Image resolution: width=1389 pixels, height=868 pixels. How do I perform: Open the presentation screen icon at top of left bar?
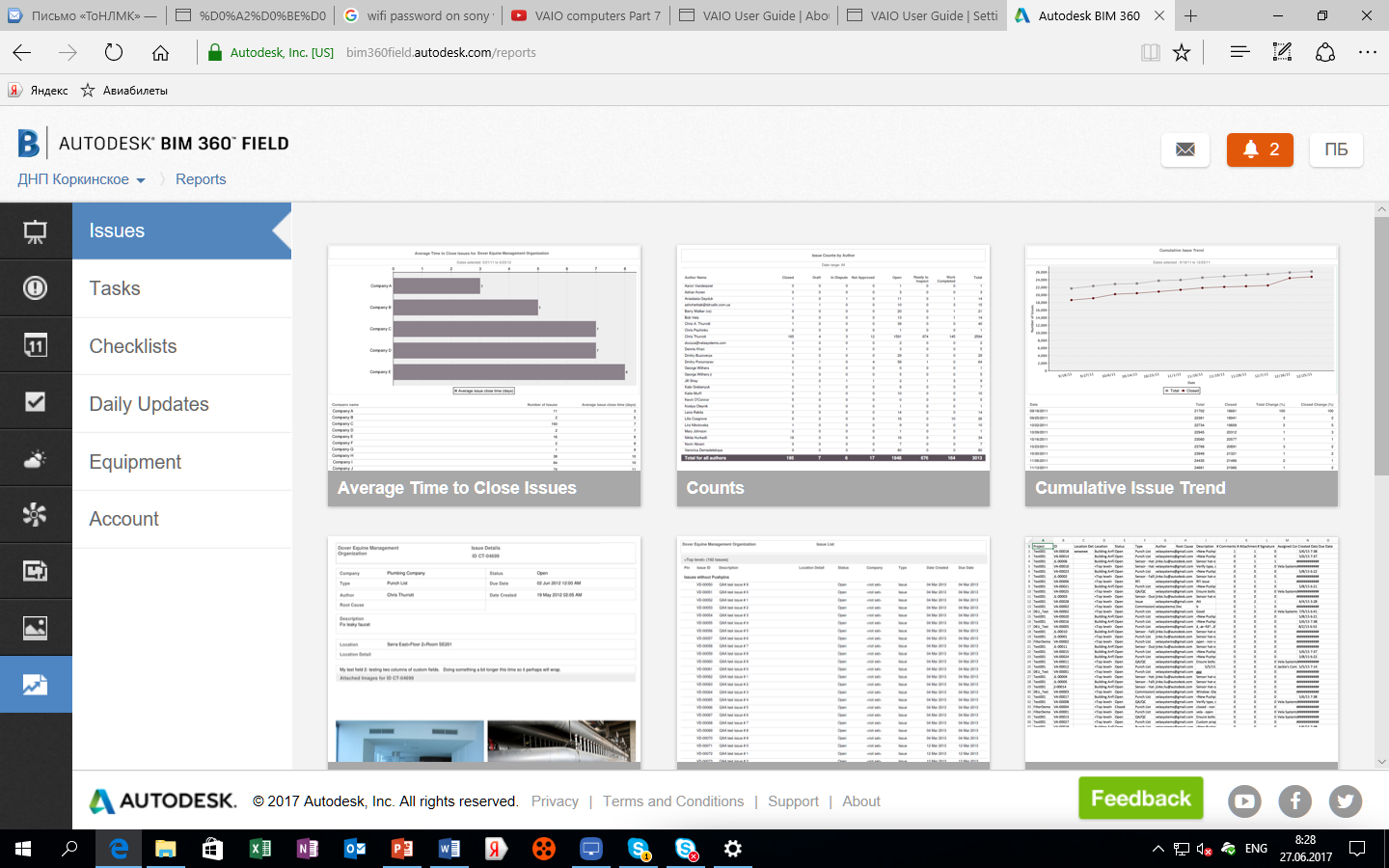tap(36, 231)
